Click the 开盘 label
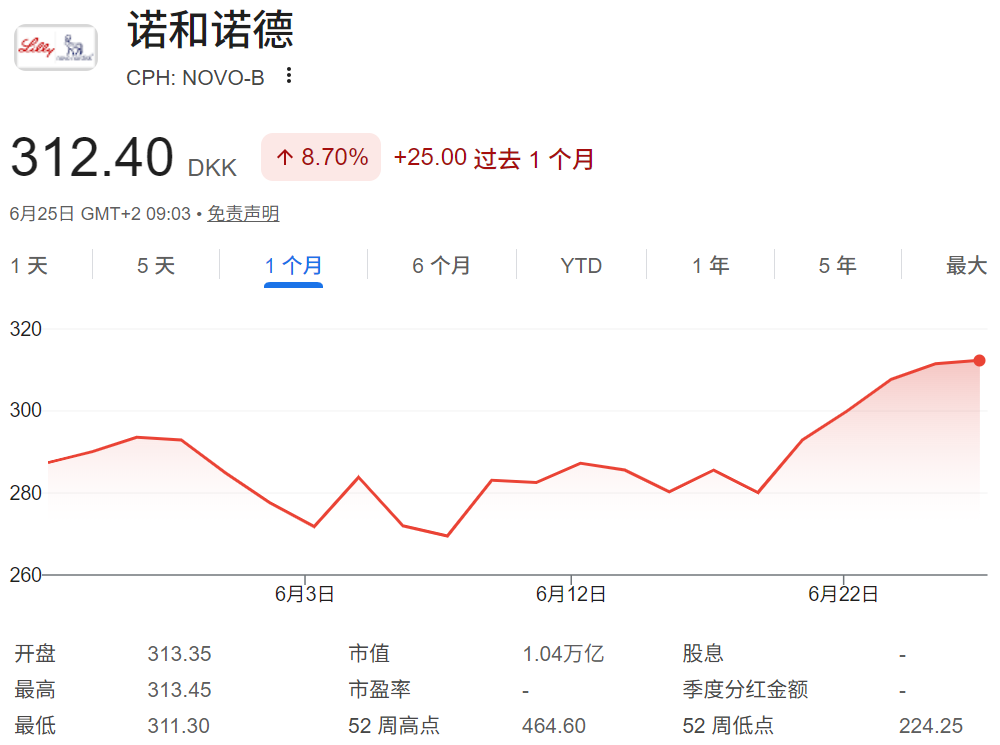 click(35, 654)
